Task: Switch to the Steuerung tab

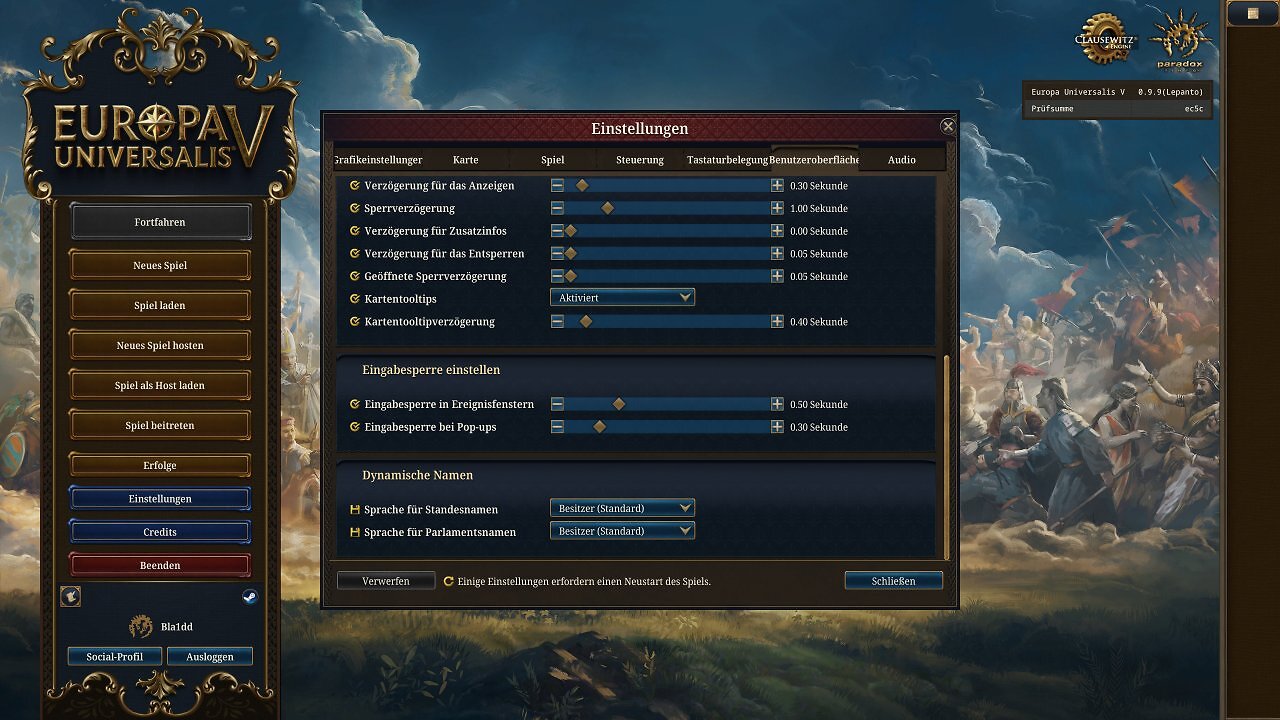Action: pos(640,160)
